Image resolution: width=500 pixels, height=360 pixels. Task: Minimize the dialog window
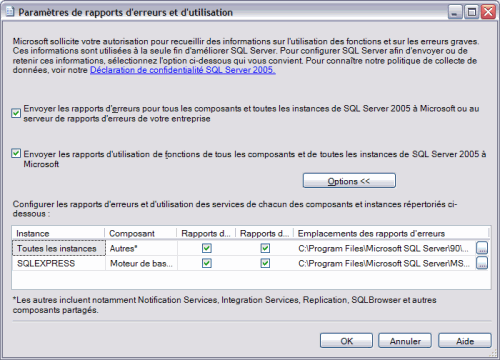point(455,12)
